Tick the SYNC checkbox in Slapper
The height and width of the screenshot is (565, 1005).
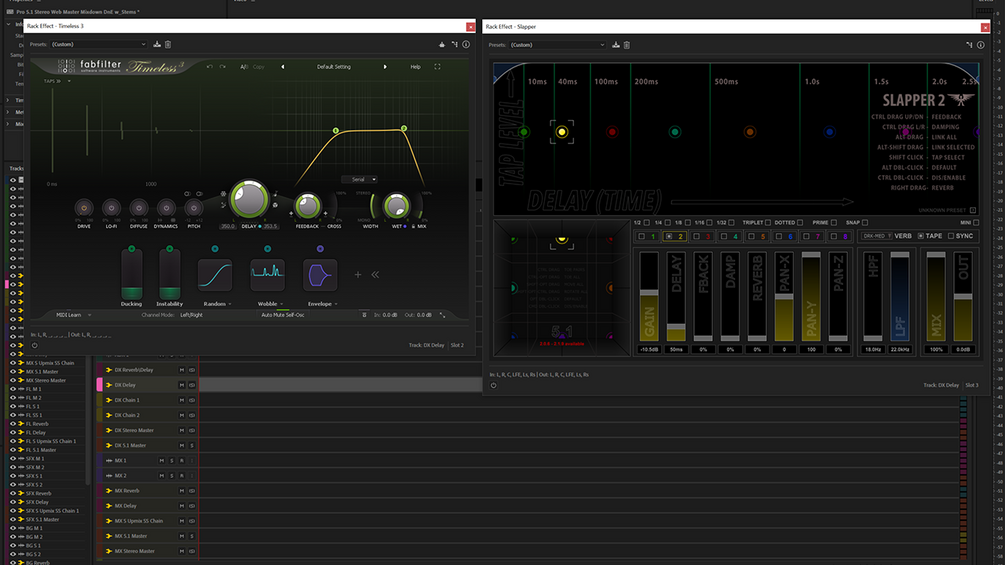951,236
